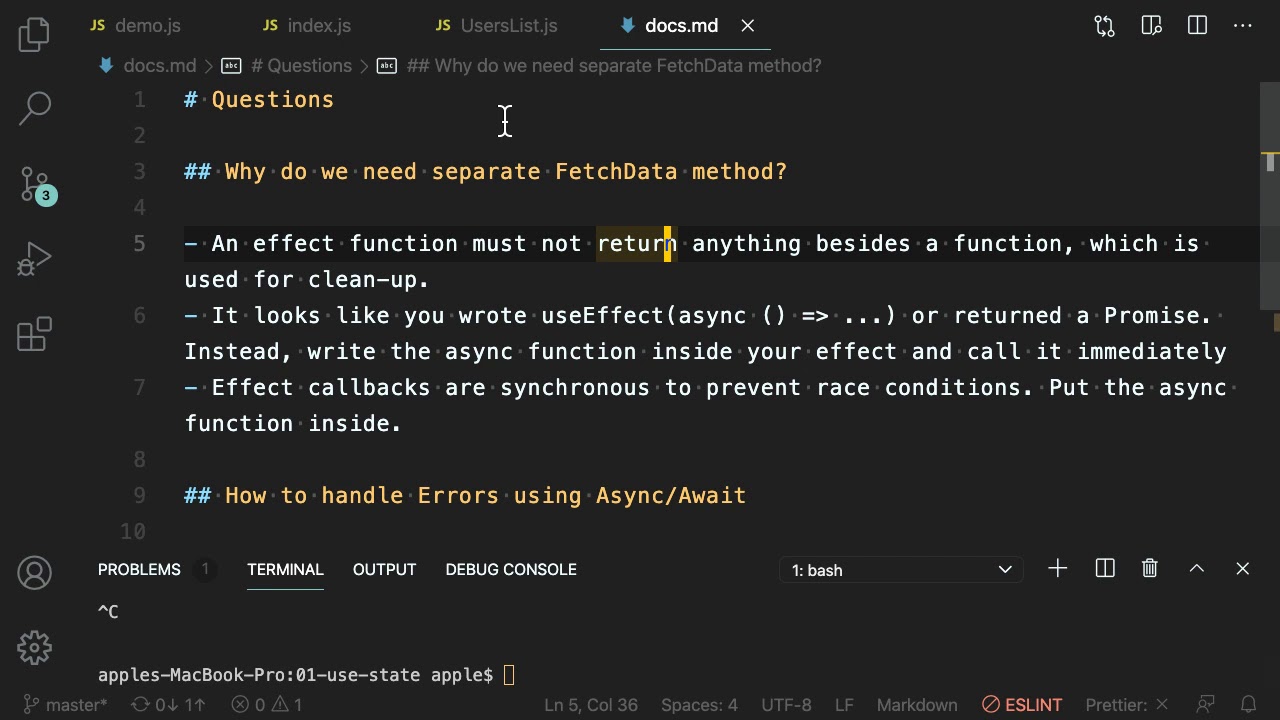
Task: Open the Run and Debug view
Action: [x=34, y=260]
